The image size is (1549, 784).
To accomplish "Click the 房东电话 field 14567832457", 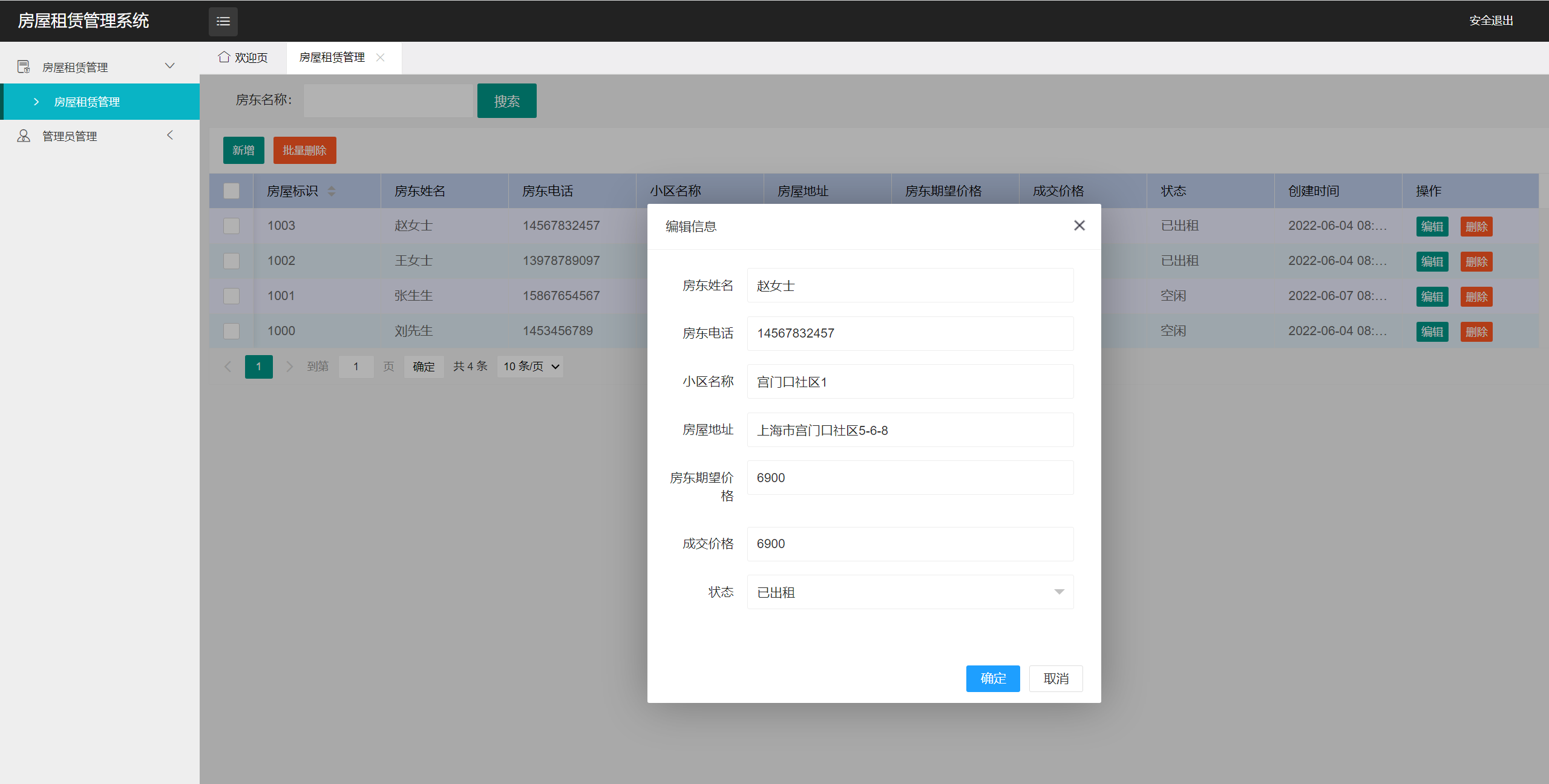I will pyautogui.click(x=910, y=333).
